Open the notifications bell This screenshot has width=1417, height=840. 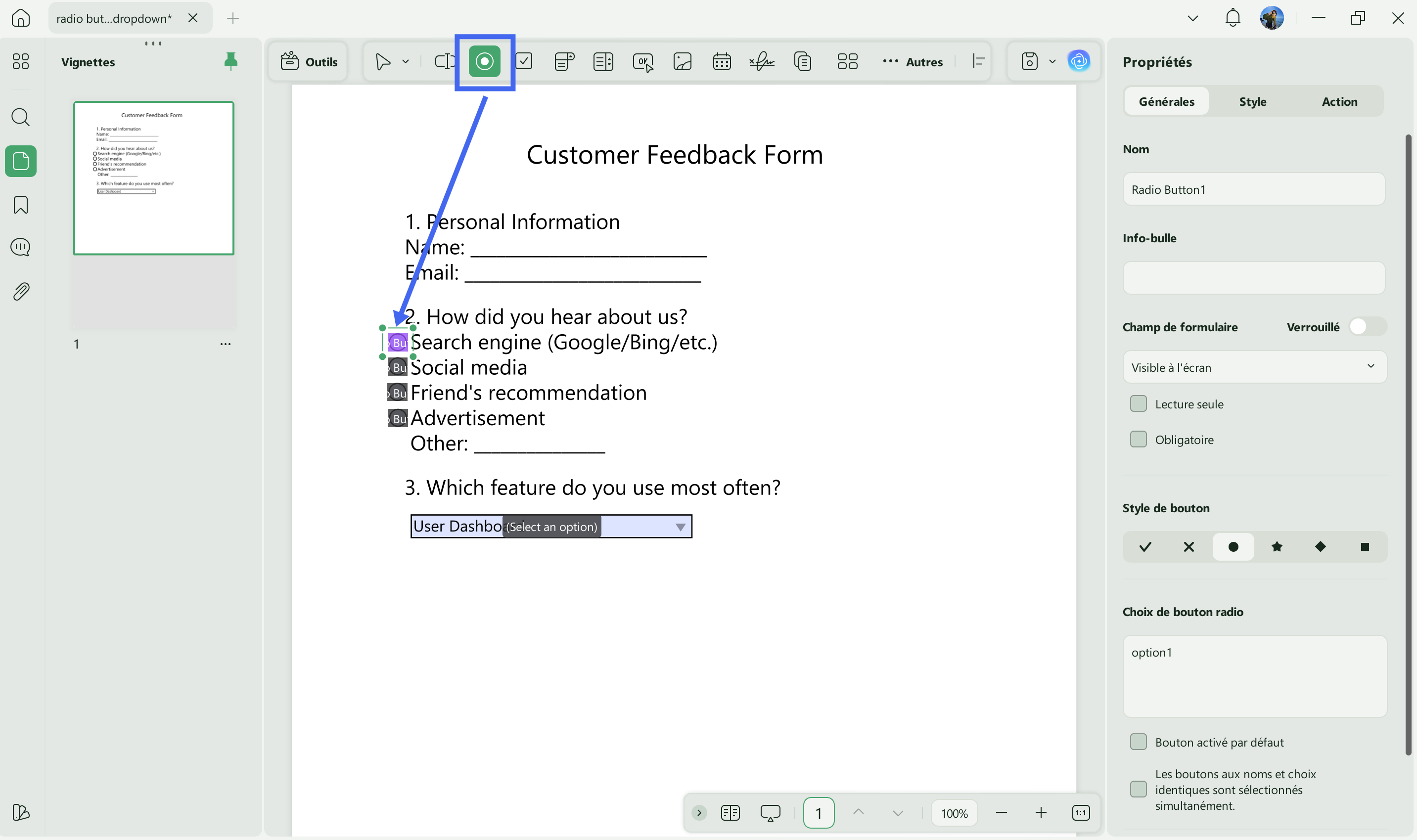click(1233, 18)
